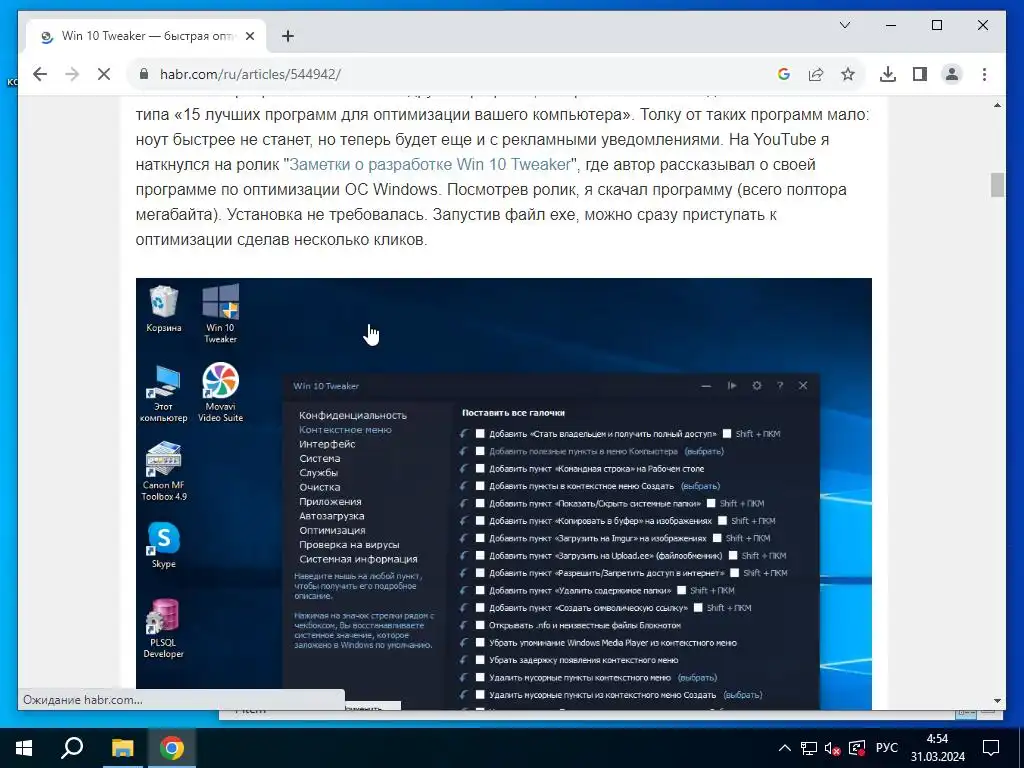
Task: Open the link Заметки о разработке Win 10 Tweaker
Action: (430, 165)
